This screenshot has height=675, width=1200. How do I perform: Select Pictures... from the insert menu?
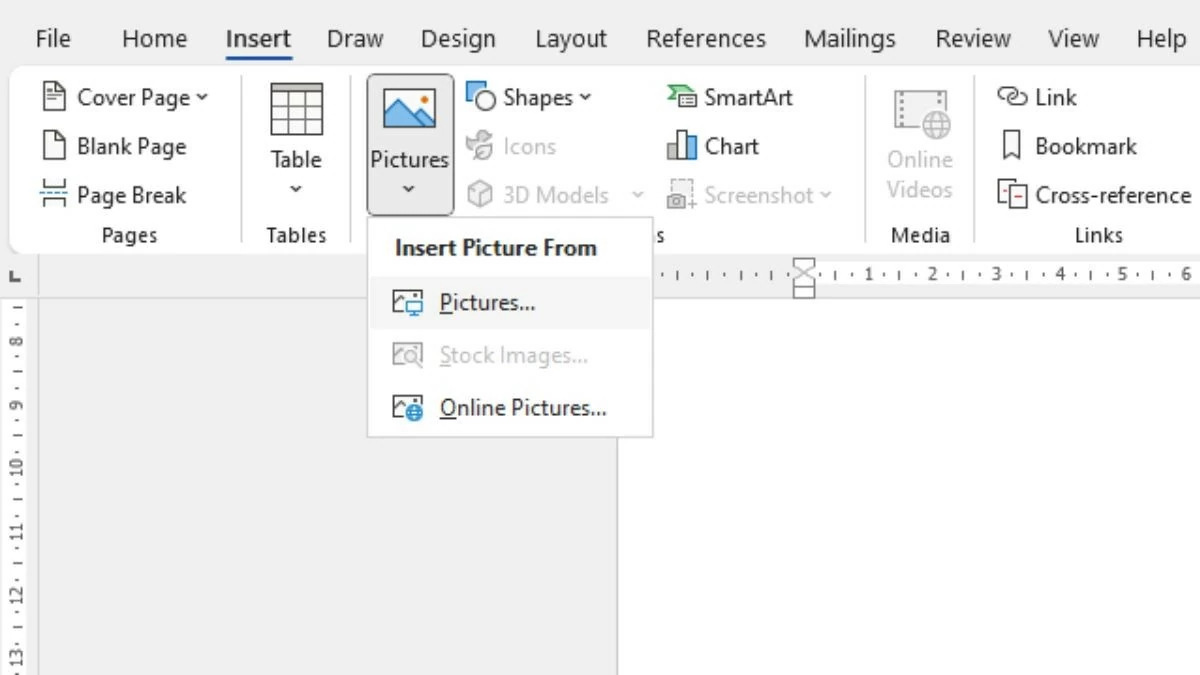click(x=487, y=302)
